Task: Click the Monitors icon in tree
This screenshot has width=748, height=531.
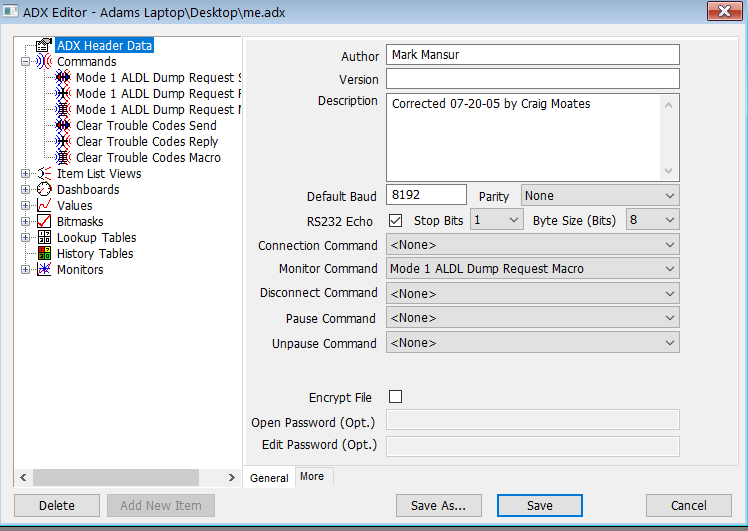Action: [x=44, y=270]
